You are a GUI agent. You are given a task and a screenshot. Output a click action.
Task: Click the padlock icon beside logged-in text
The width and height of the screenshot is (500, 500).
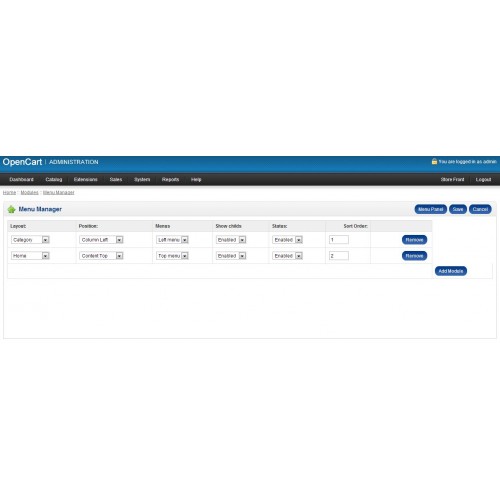[x=434, y=161]
